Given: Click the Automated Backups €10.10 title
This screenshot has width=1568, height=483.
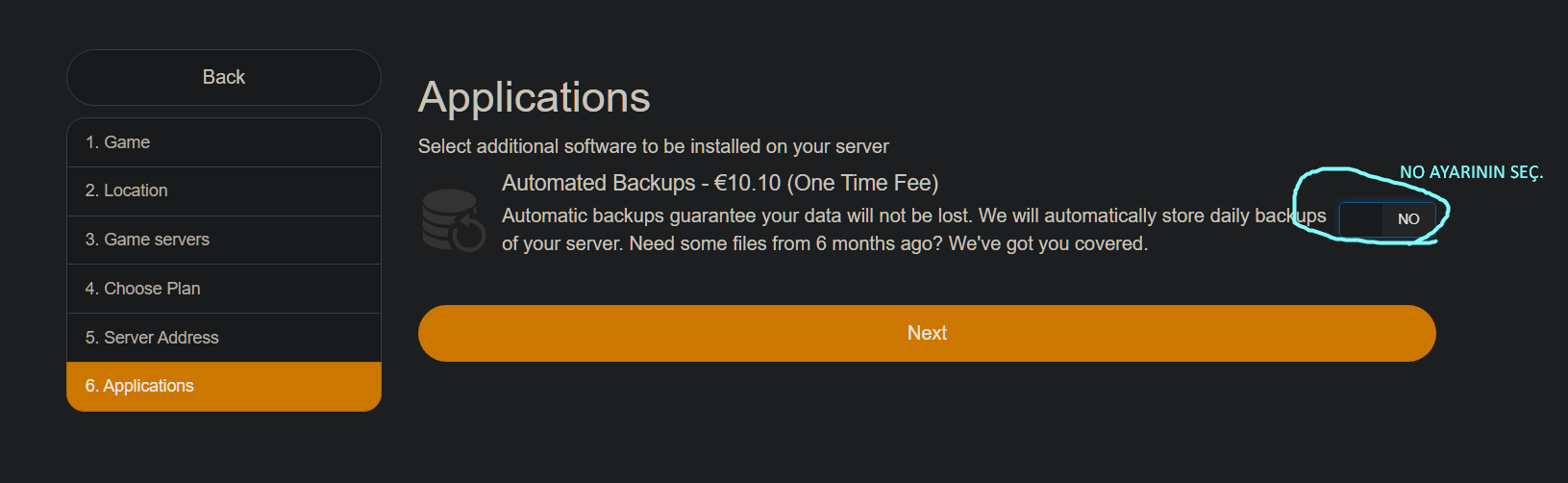Looking at the screenshot, I should (x=720, y=183).
